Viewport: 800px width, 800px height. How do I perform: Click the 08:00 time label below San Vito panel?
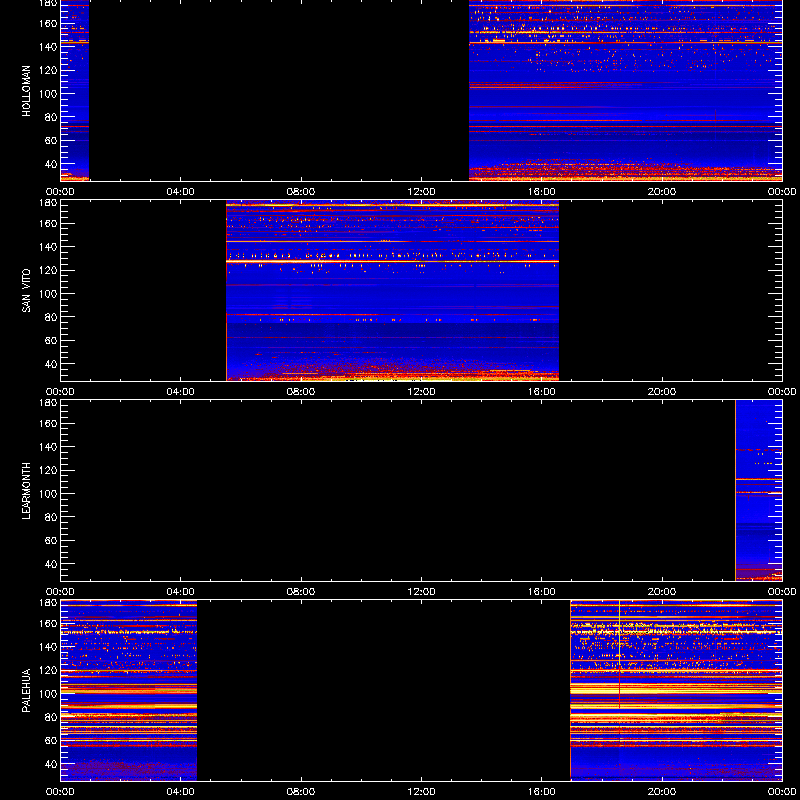coord(301,392)
